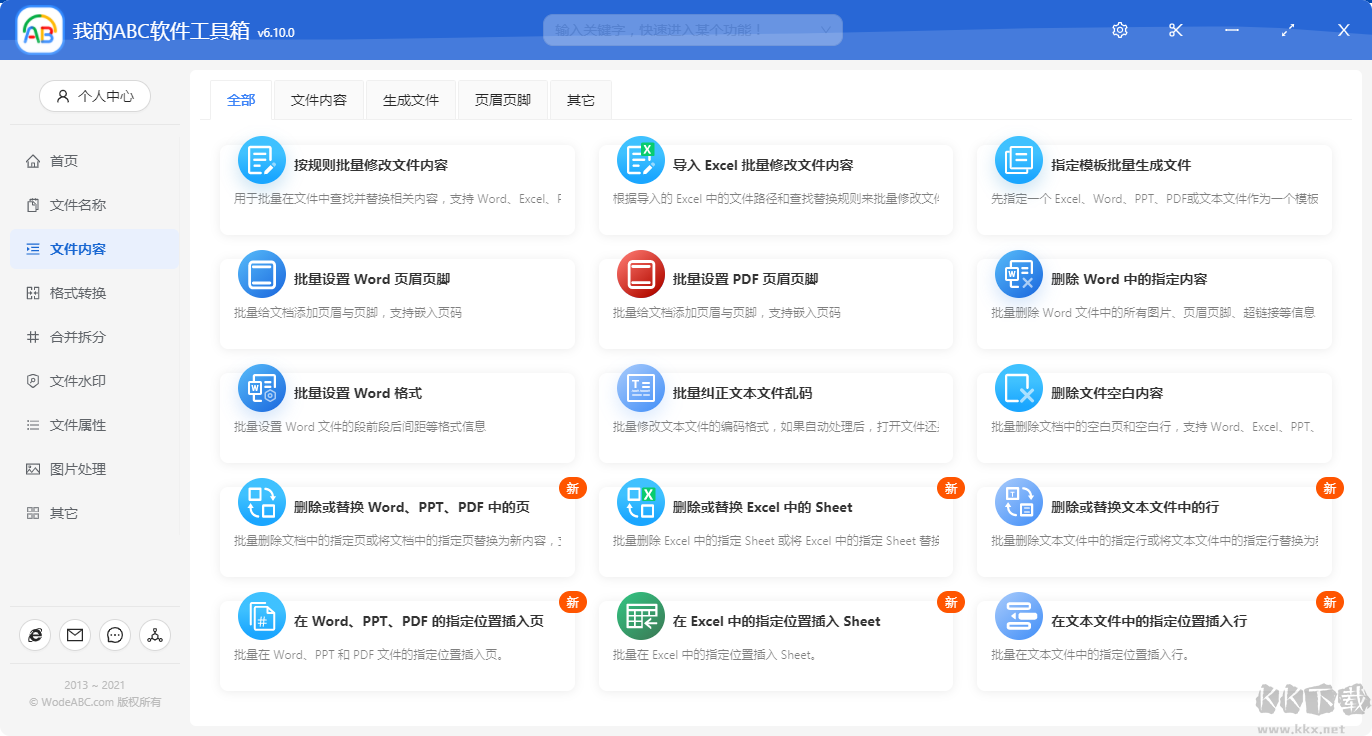
Task: Open the feedback chat bubble icon
Action: (x=114, y=635)
